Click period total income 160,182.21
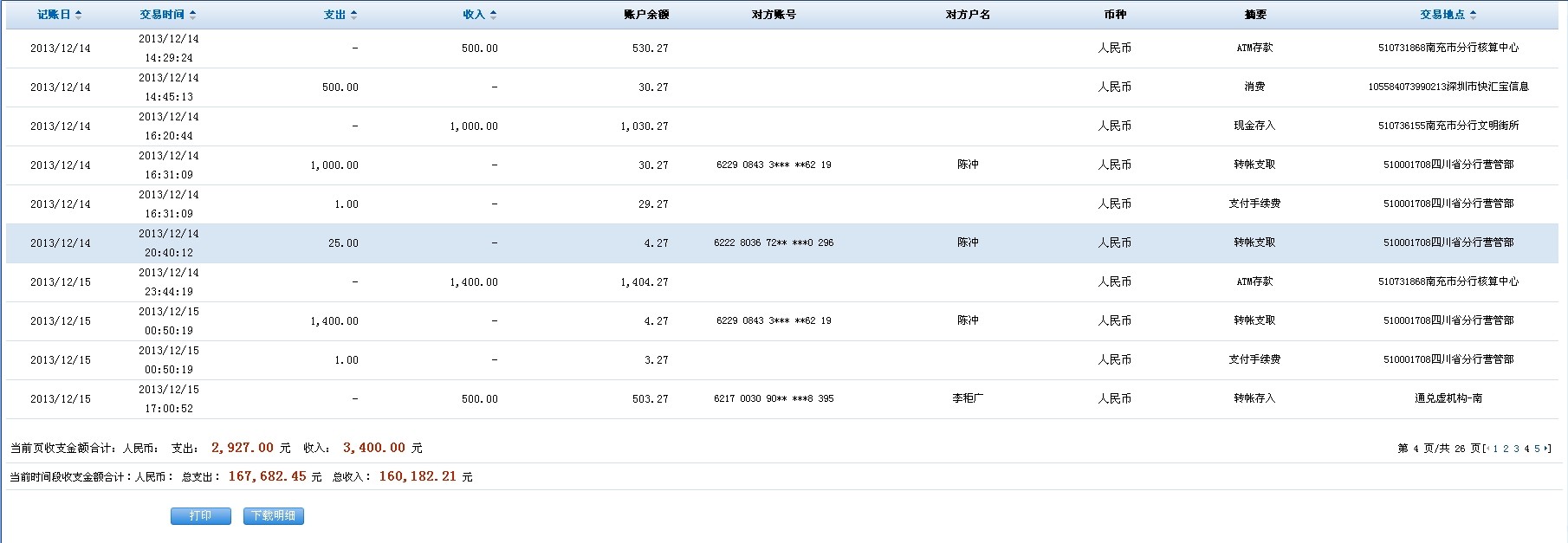Viewport: 1568px width, 543px height. pyautogui.click(x=418, y=476)
